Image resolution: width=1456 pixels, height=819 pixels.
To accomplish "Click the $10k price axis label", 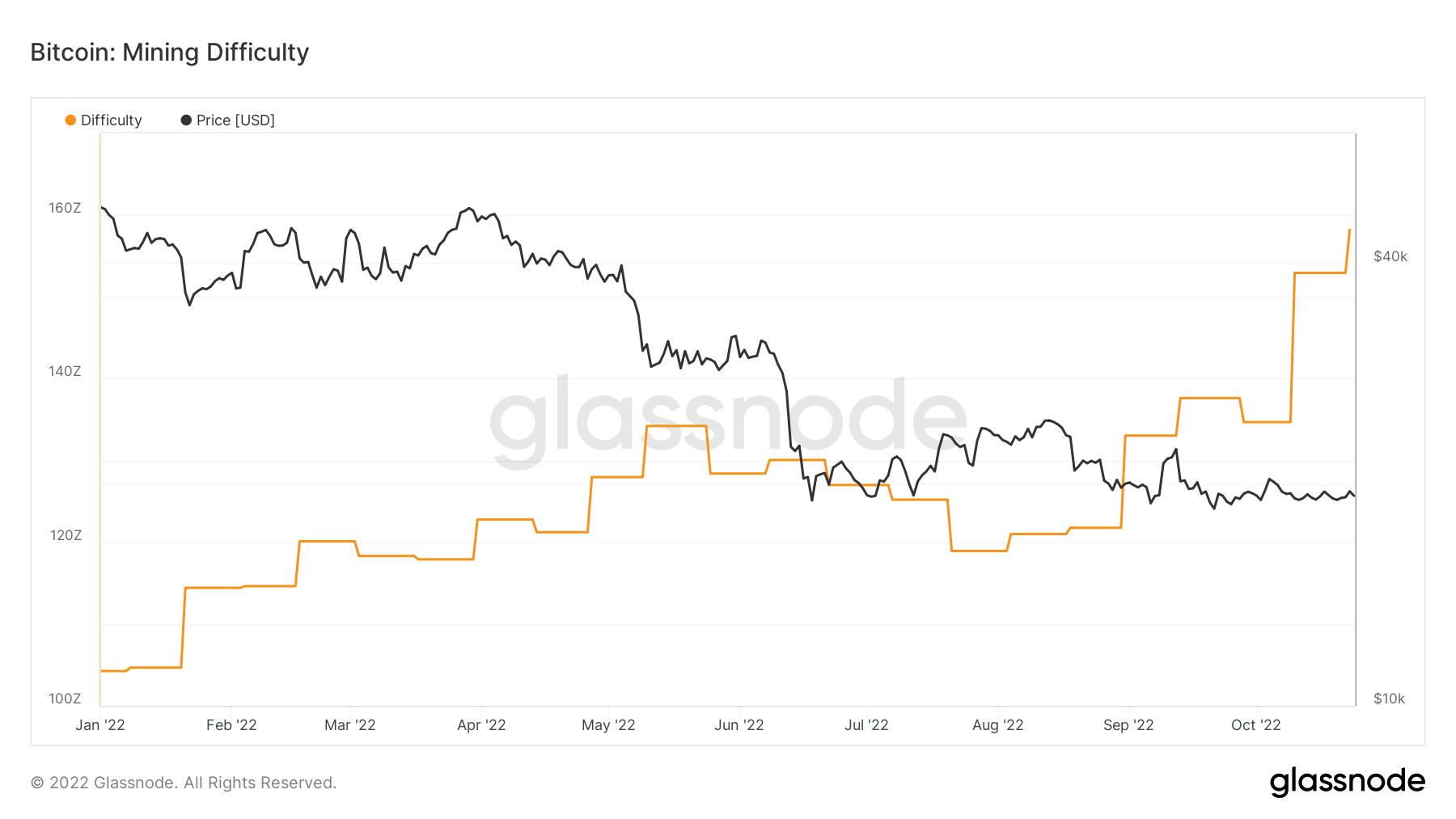I will coord(1389,699).
